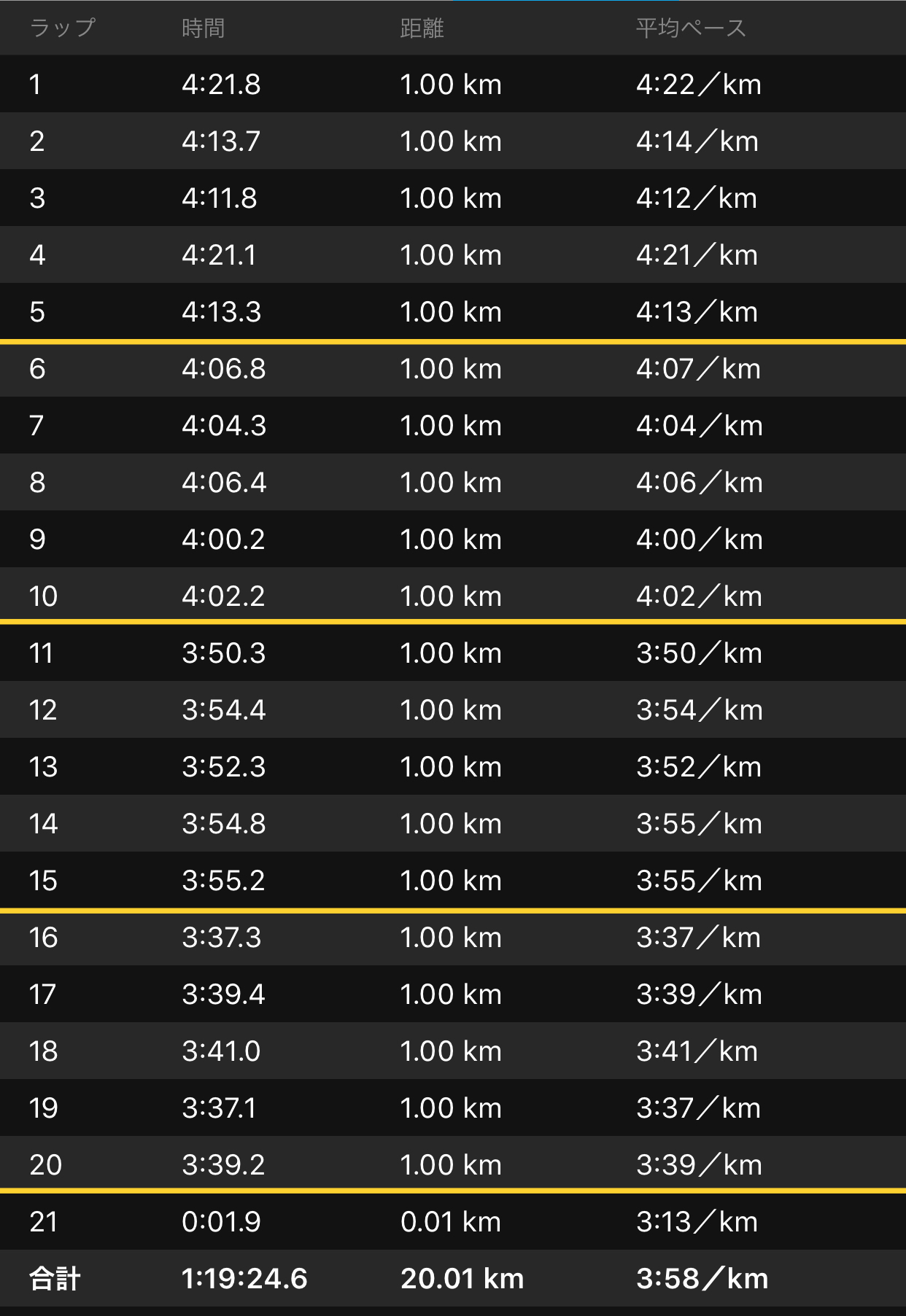Open lap 9 row with time 4:00.2

click(453, 539)
